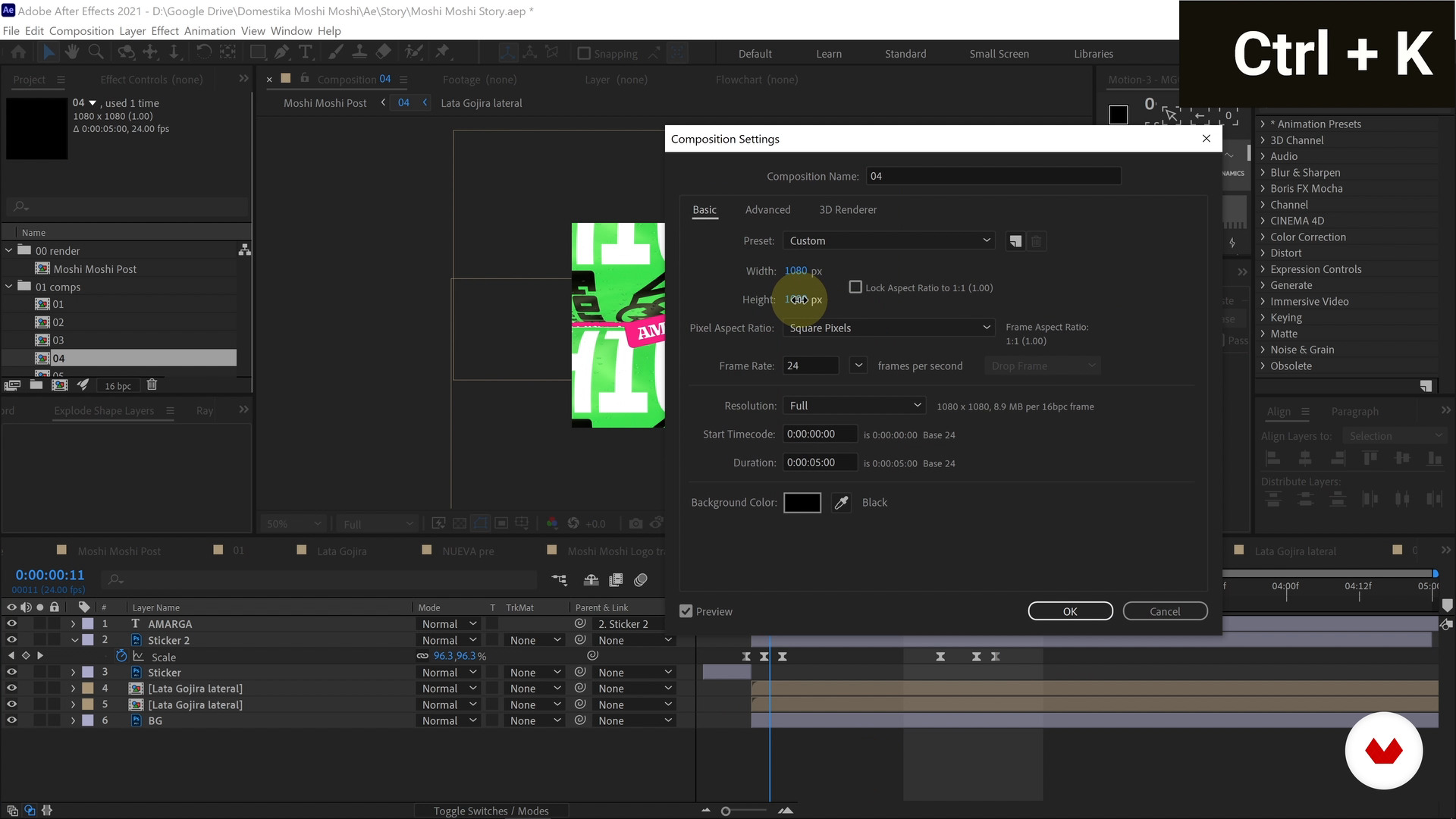Open composition mini-flowchart icon

click(559, 580)
